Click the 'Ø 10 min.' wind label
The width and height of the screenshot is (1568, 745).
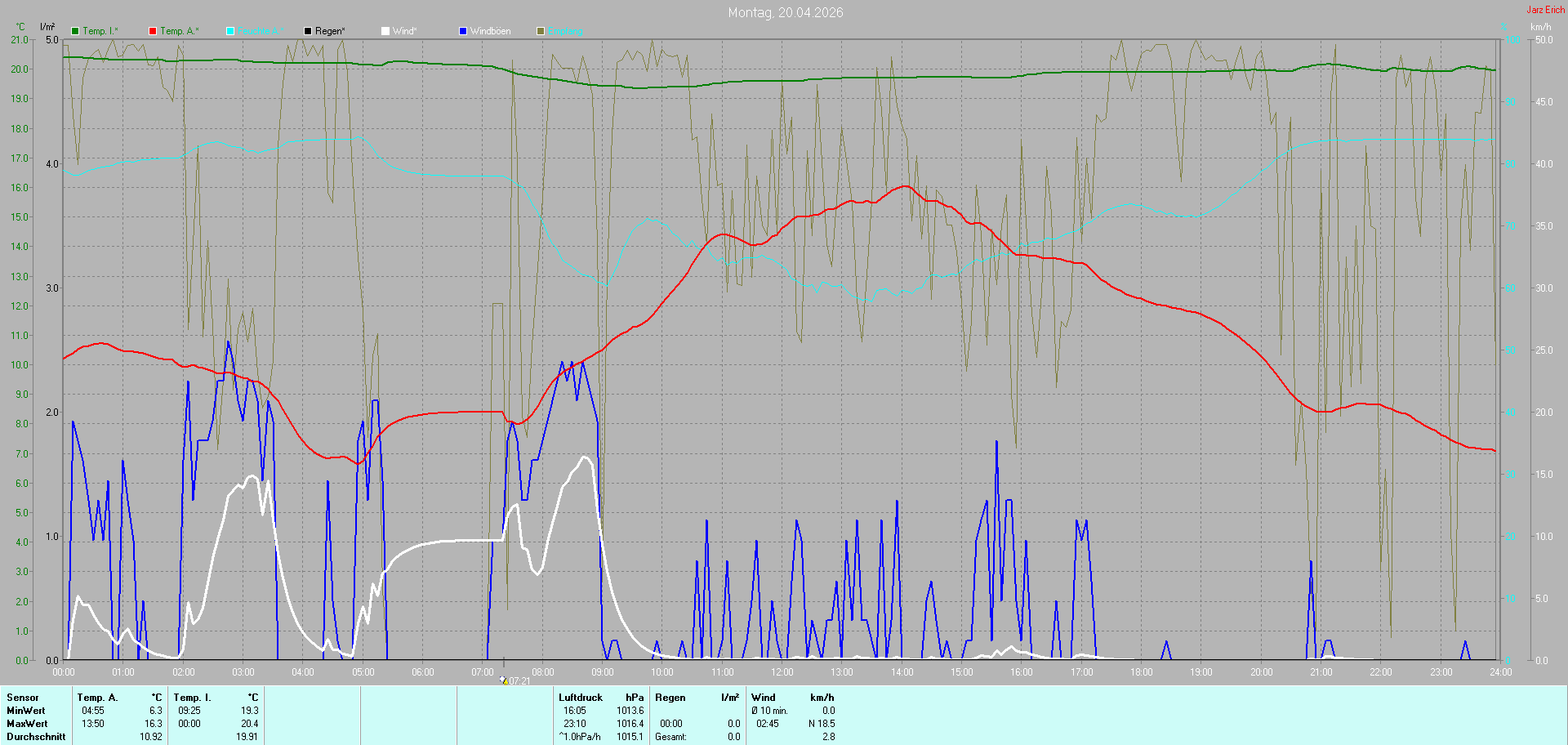770,711
